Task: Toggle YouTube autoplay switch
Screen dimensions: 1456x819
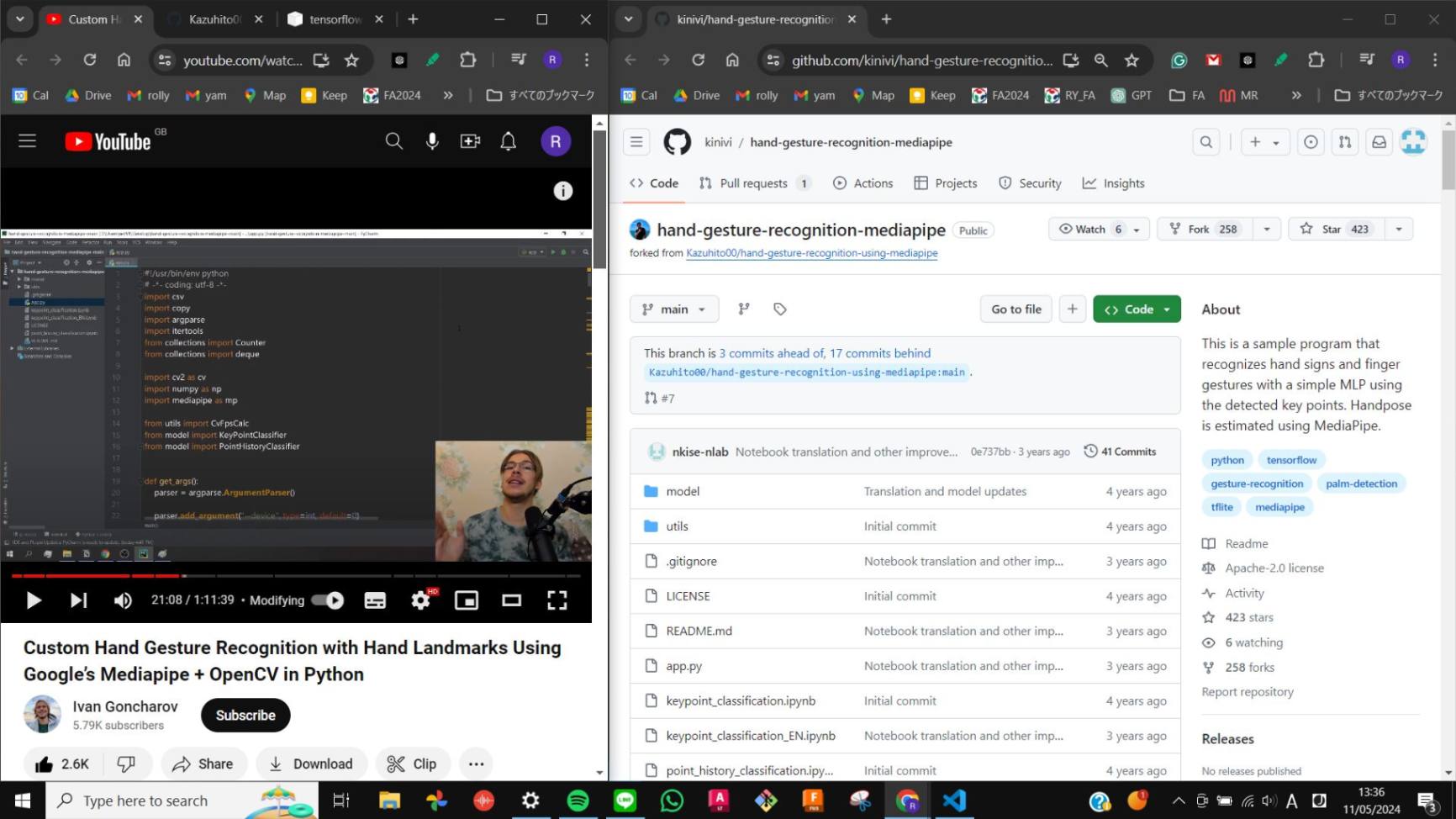Action: click(327, 600)
